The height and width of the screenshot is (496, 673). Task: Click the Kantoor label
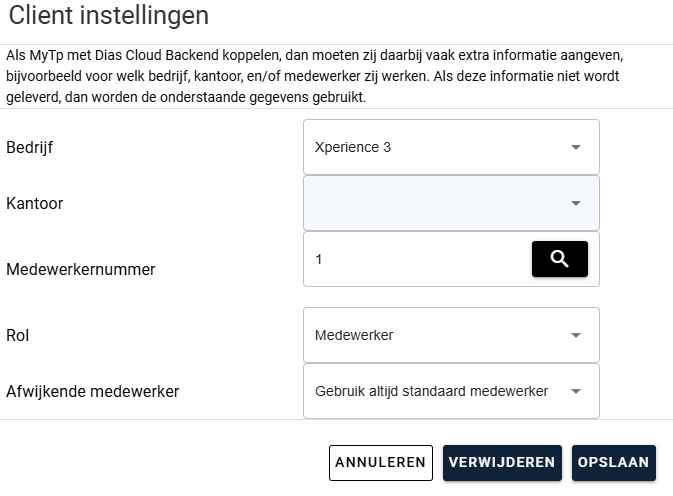(x=34, y=203)
